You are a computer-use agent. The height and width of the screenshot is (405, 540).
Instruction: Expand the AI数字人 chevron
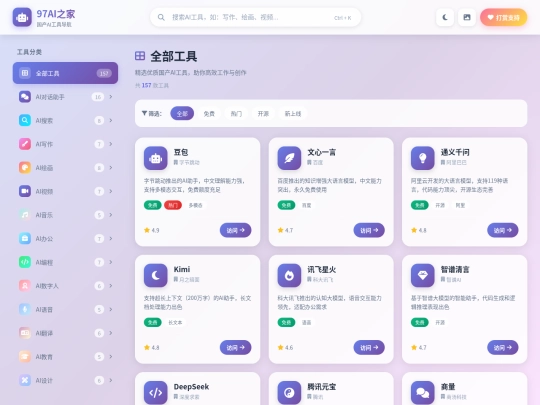click(x=111, y=286)
